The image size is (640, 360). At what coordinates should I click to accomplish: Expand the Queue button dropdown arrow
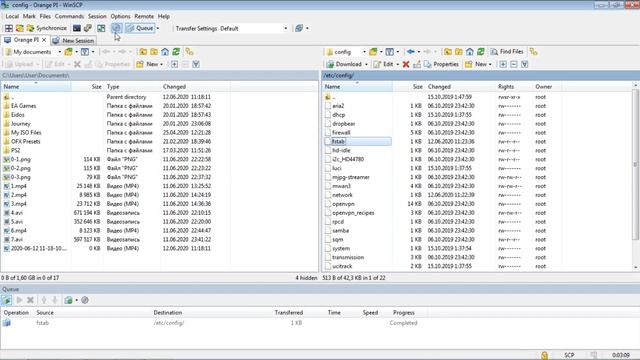[x=158, y=29]
